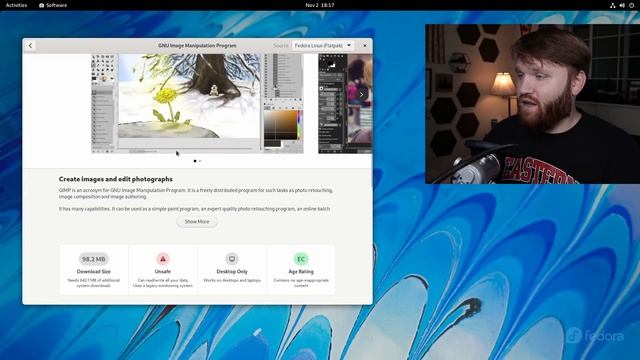This screenshot has width=640, height=360.
Task: Open the Software app menu in top bar
Action: pos(53,5)
